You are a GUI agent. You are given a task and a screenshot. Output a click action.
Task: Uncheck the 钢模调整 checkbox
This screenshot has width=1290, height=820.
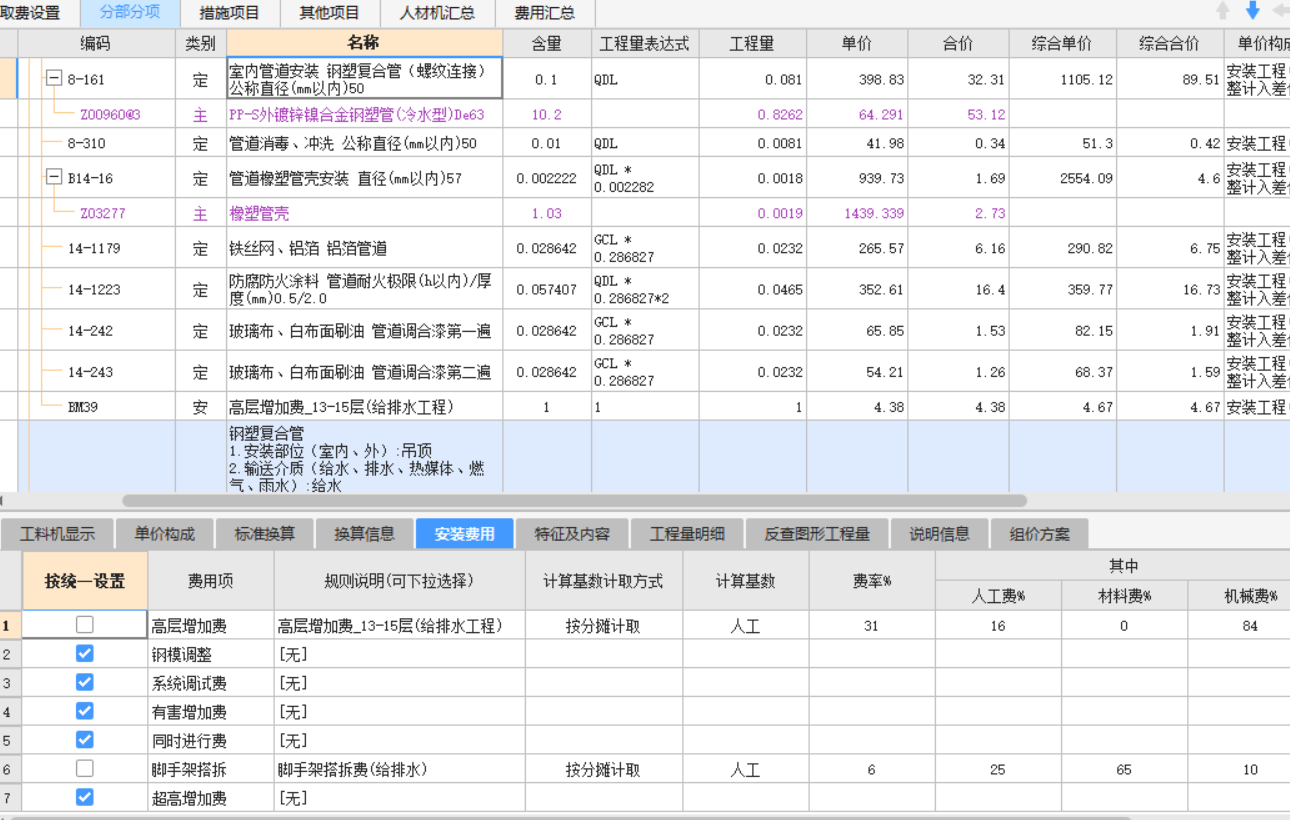click(85, 654)
